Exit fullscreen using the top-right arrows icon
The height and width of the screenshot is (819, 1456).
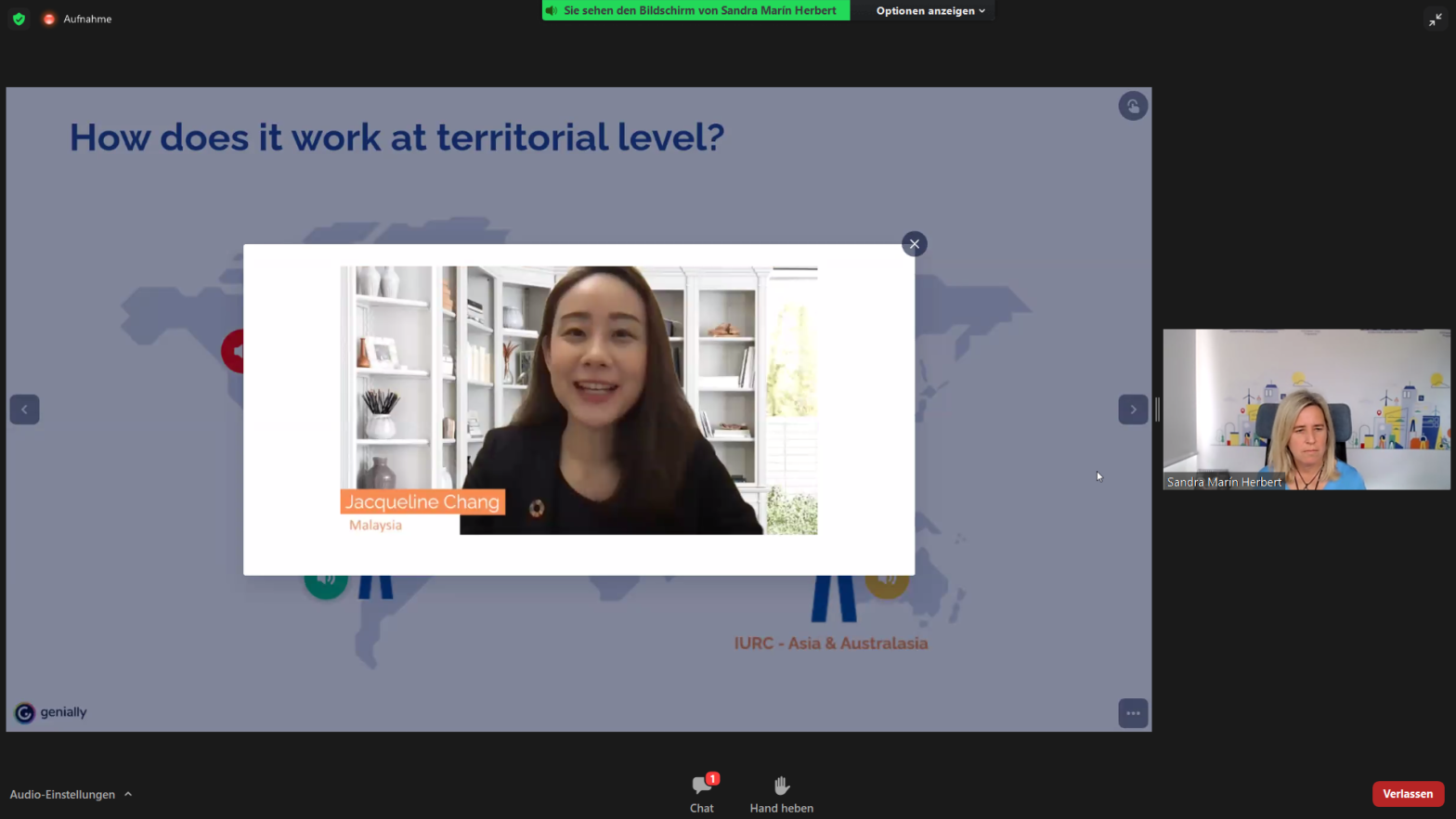tap(1435, 19)
